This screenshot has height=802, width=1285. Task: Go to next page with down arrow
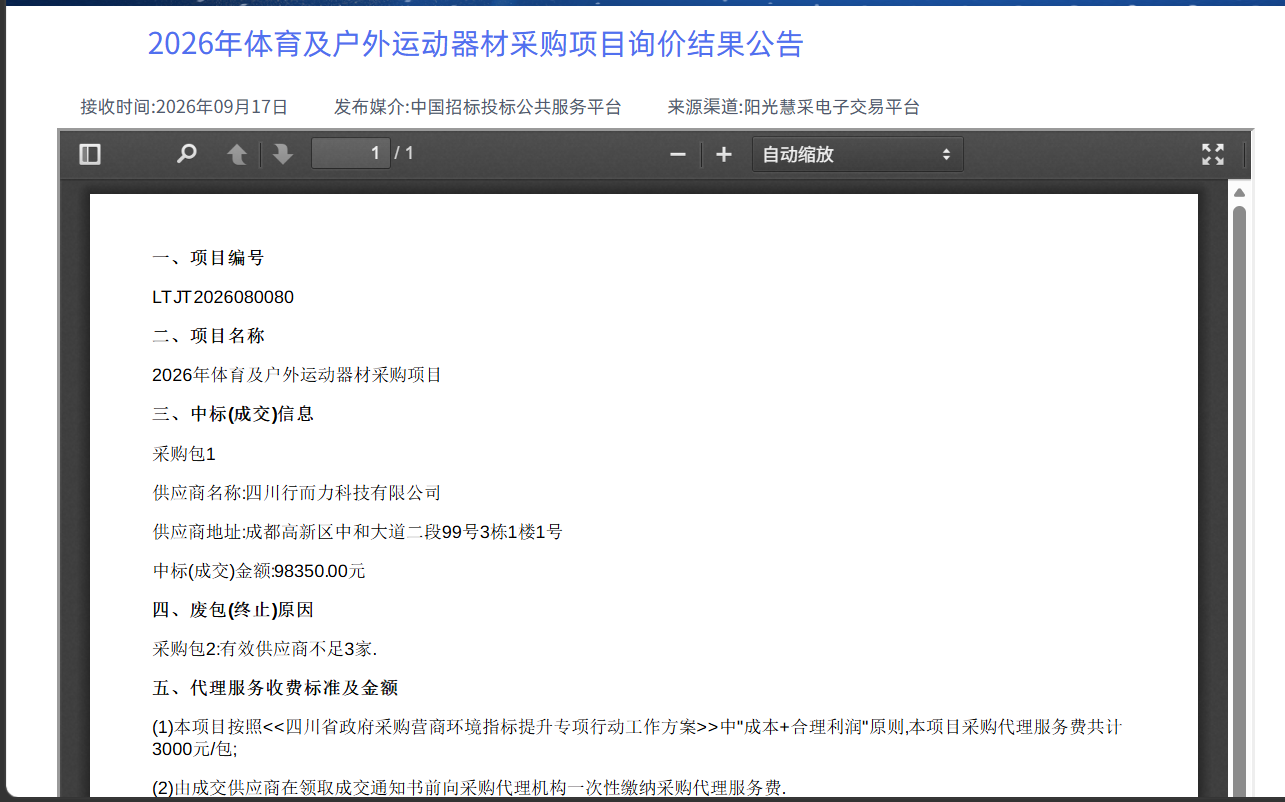283,154
